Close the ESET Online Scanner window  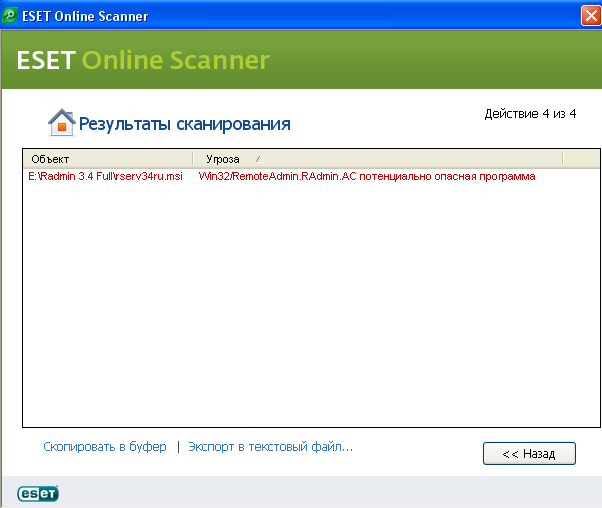click(590, 14)
